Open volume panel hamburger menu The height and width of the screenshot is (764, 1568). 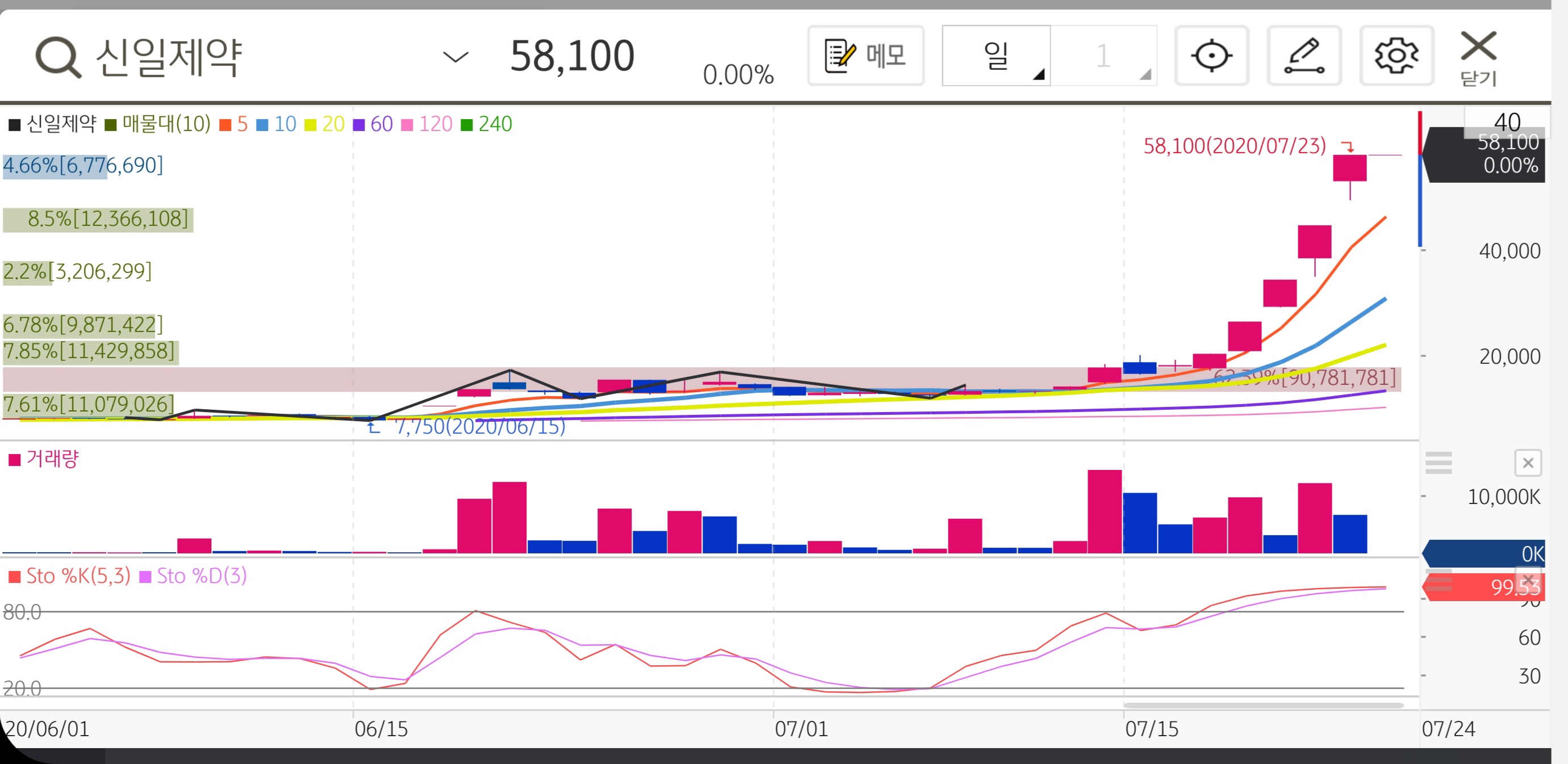(x=1439, y=463)
